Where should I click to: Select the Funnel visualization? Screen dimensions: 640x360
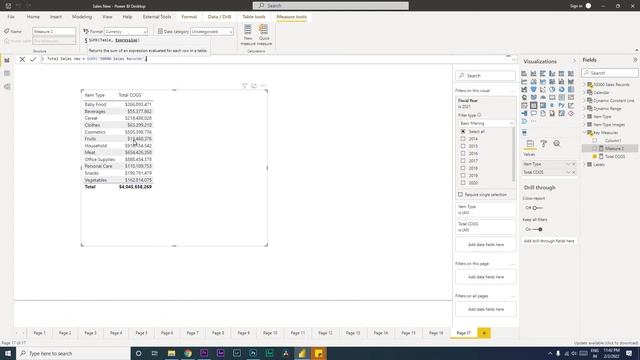click(x=533, y=89)
